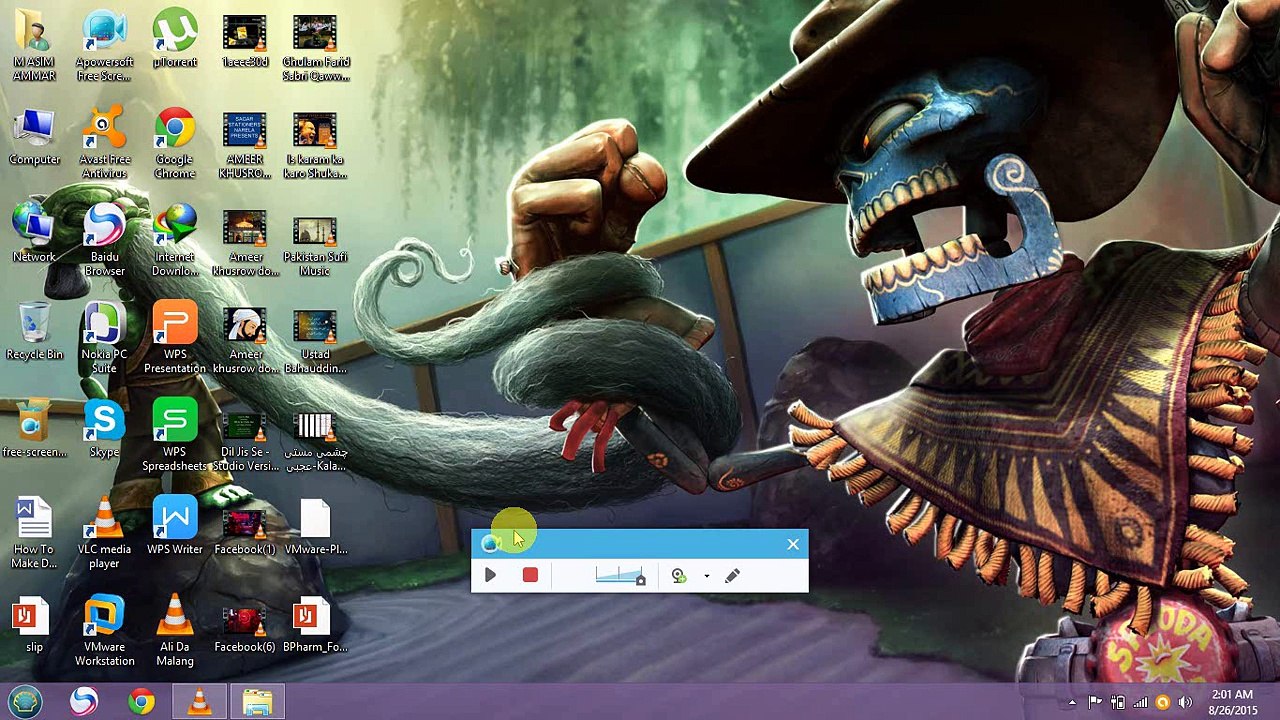Open Internet Download Manager shortcut
The image size is (1280, 720).
[175, 241]
